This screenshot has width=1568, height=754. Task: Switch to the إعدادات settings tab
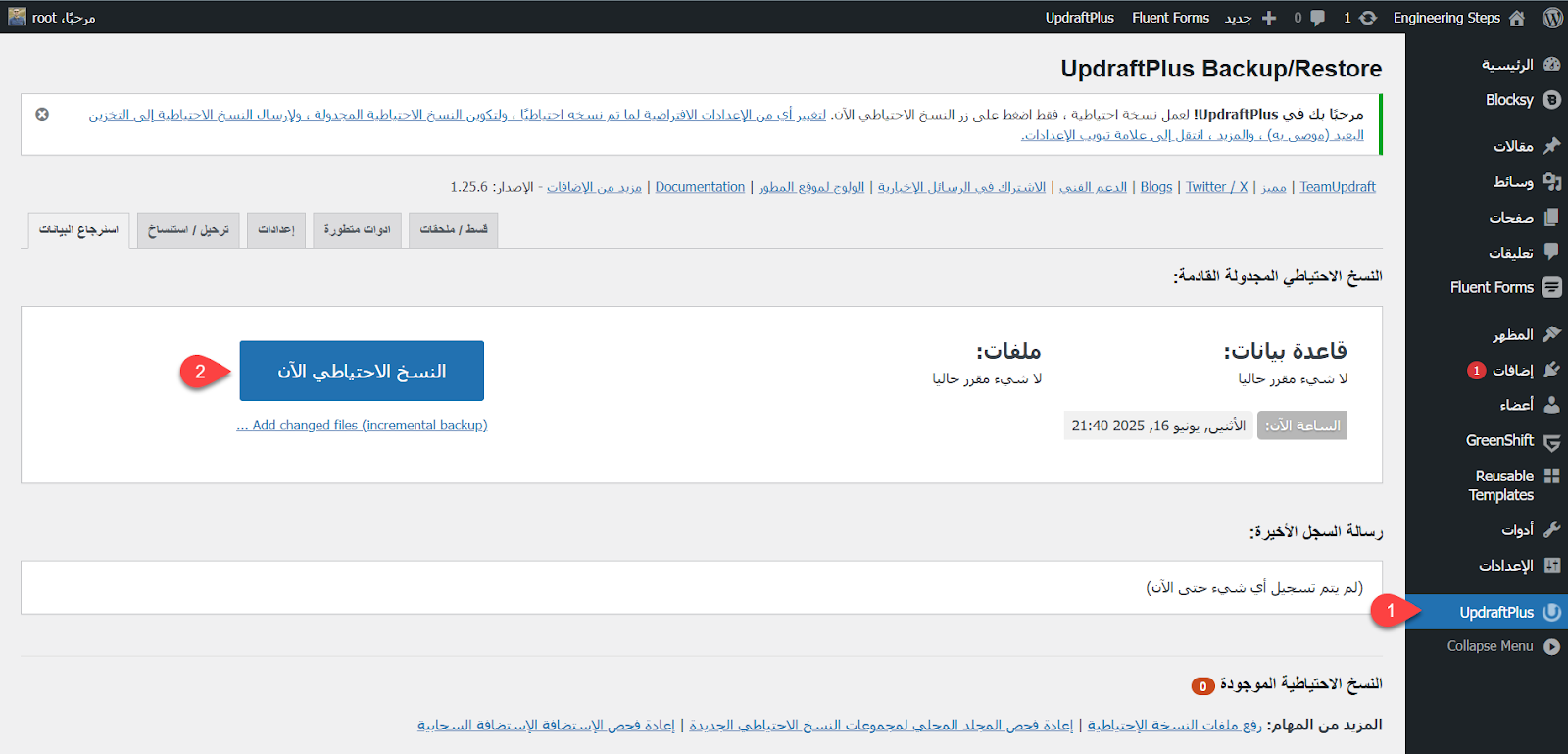(x=276, y=229)
